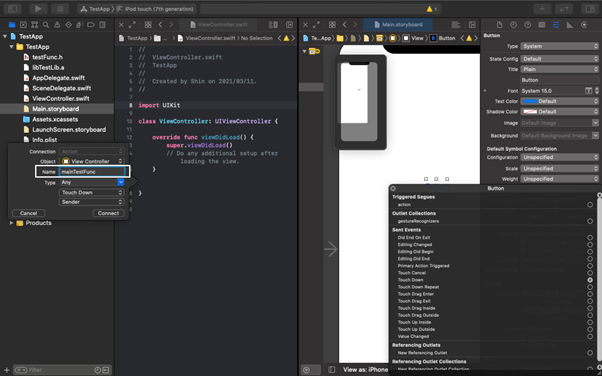Screen dimensions: 602x376
Task: Toggle the navigator sidebar in toolbar
Action: (12, 8)
